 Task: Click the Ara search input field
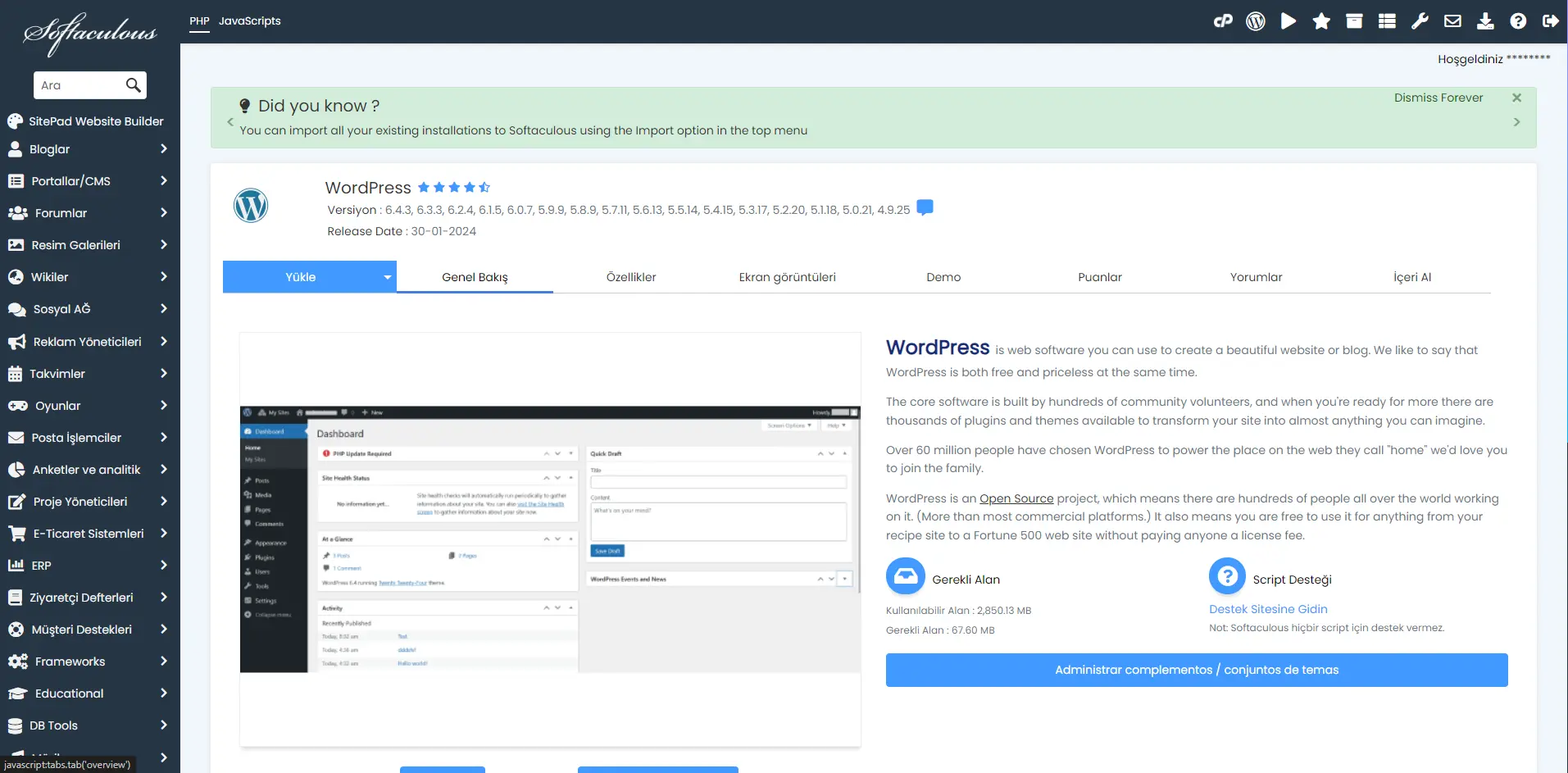pos(80,85)
